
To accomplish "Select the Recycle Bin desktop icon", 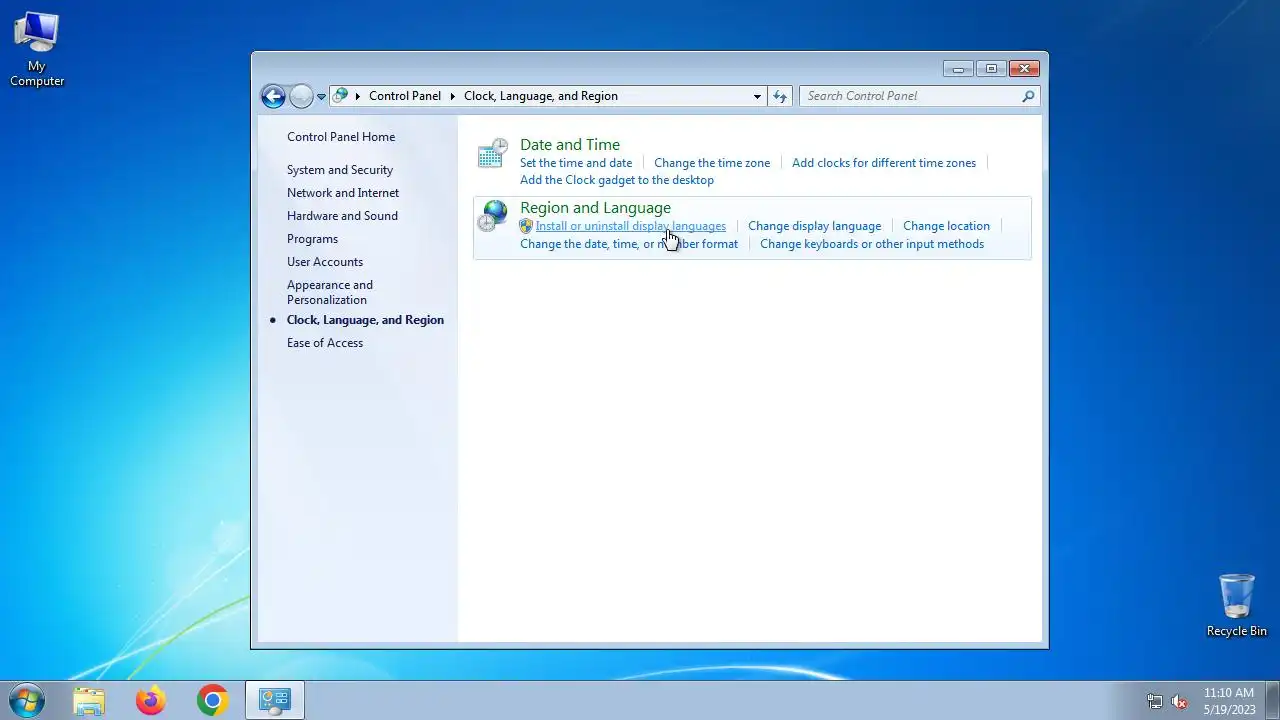I will pyautogui.click(x=1237, y=606).
